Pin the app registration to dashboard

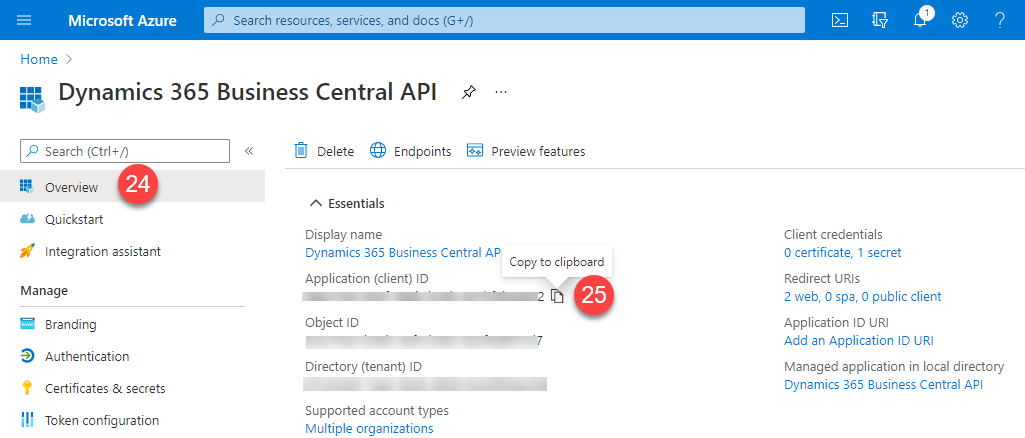coord(468,92)
